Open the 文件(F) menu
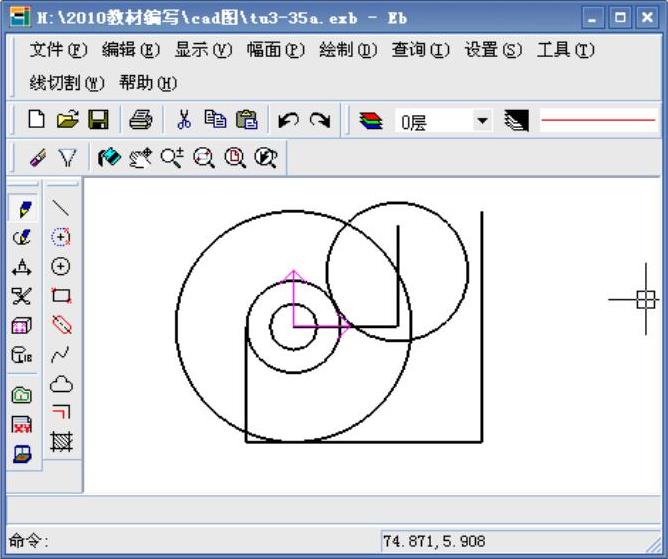Screen dimensions: 668x559 (x=58, y=50)
